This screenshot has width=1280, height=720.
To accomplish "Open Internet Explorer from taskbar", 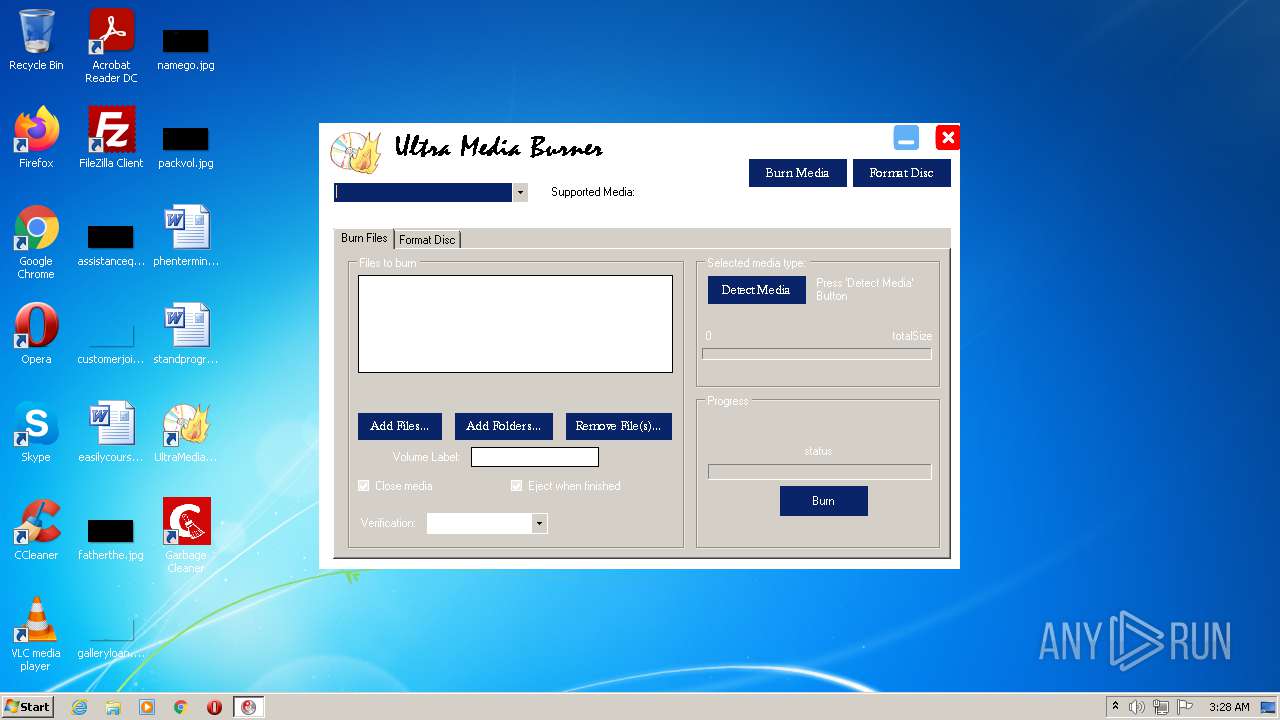I will [79, 707].
